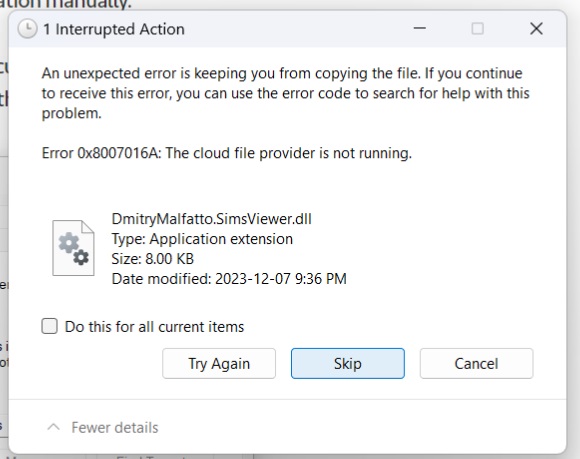580x459 pixels.
Task: Cancel the copy operation
Action: tap(476, 363)
